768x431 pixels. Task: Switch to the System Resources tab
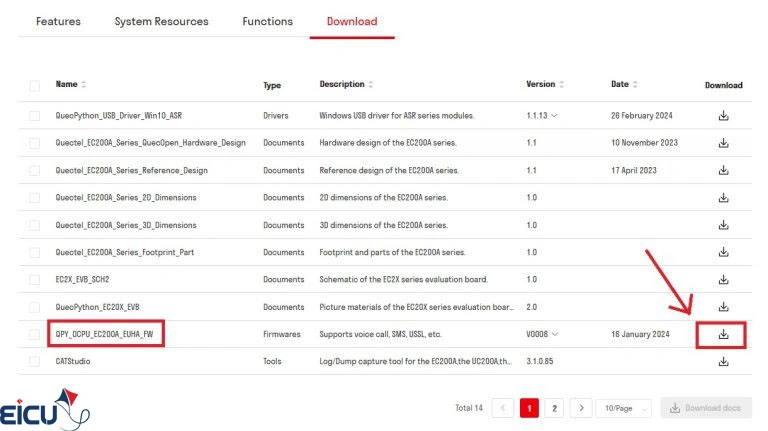click(161, 22)
